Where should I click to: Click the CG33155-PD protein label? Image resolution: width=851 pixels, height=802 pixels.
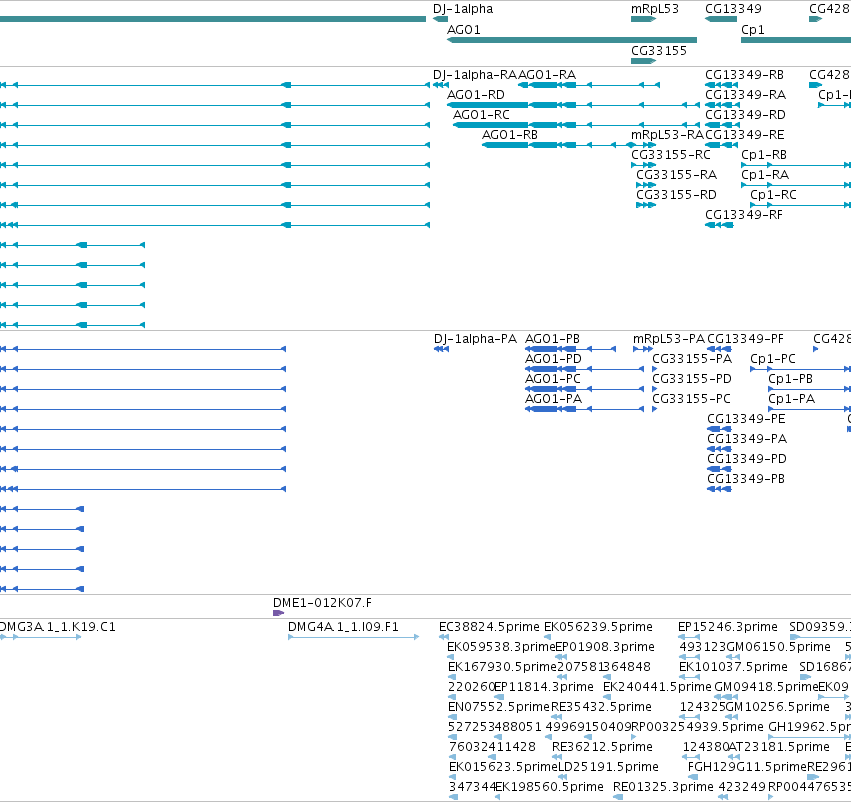pos(692,379)
